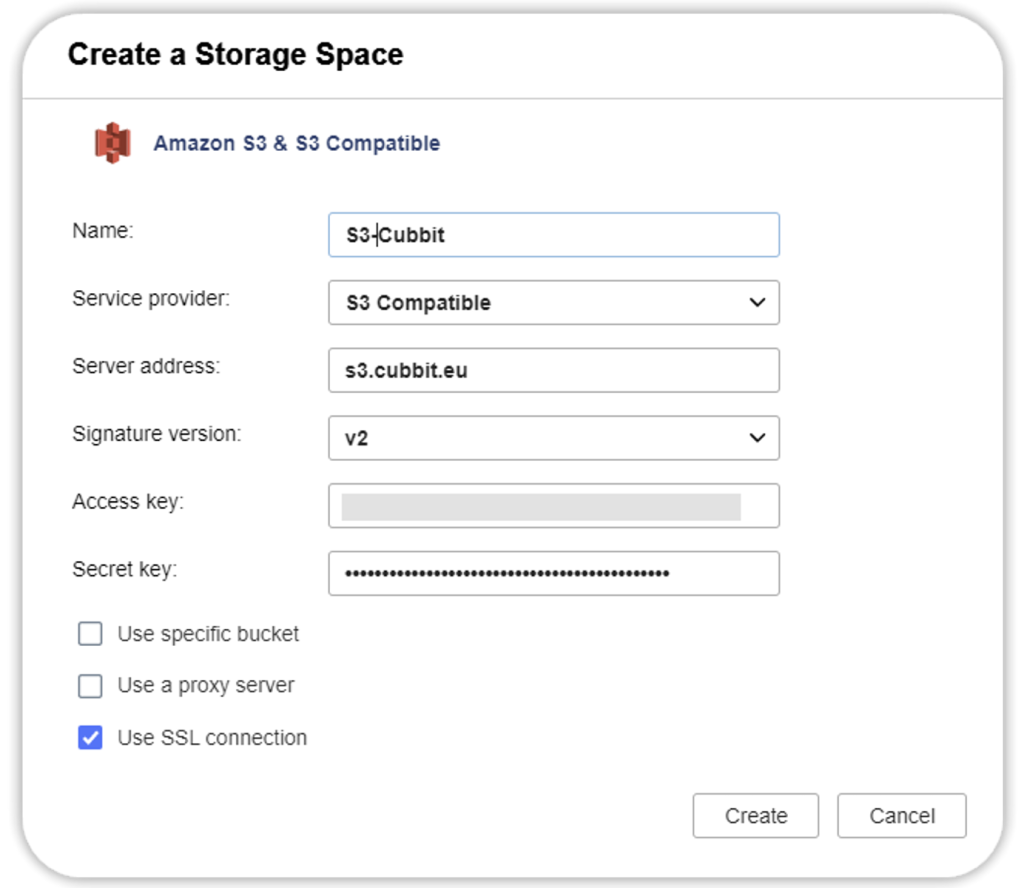This screenshot has width=1024, height=888.
Task: Click the Secret key: label
Action: (125, 569)
